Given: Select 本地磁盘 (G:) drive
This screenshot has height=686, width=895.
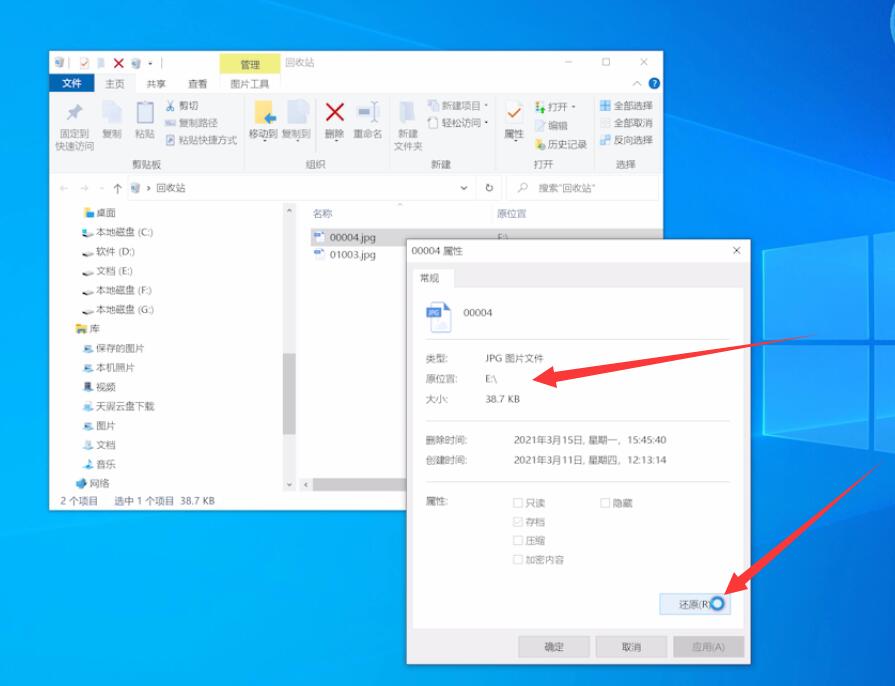Looking at the screenshot, I should [118, 310].
